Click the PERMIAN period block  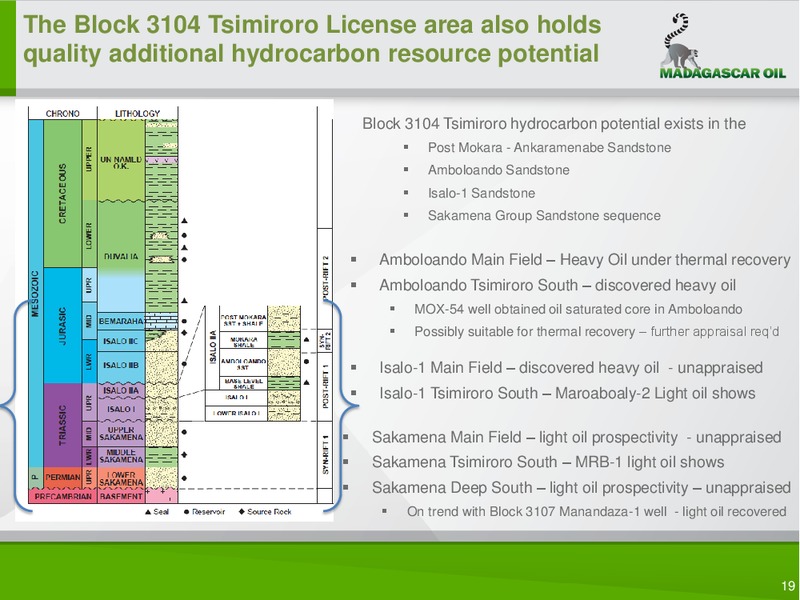point(62,478)
